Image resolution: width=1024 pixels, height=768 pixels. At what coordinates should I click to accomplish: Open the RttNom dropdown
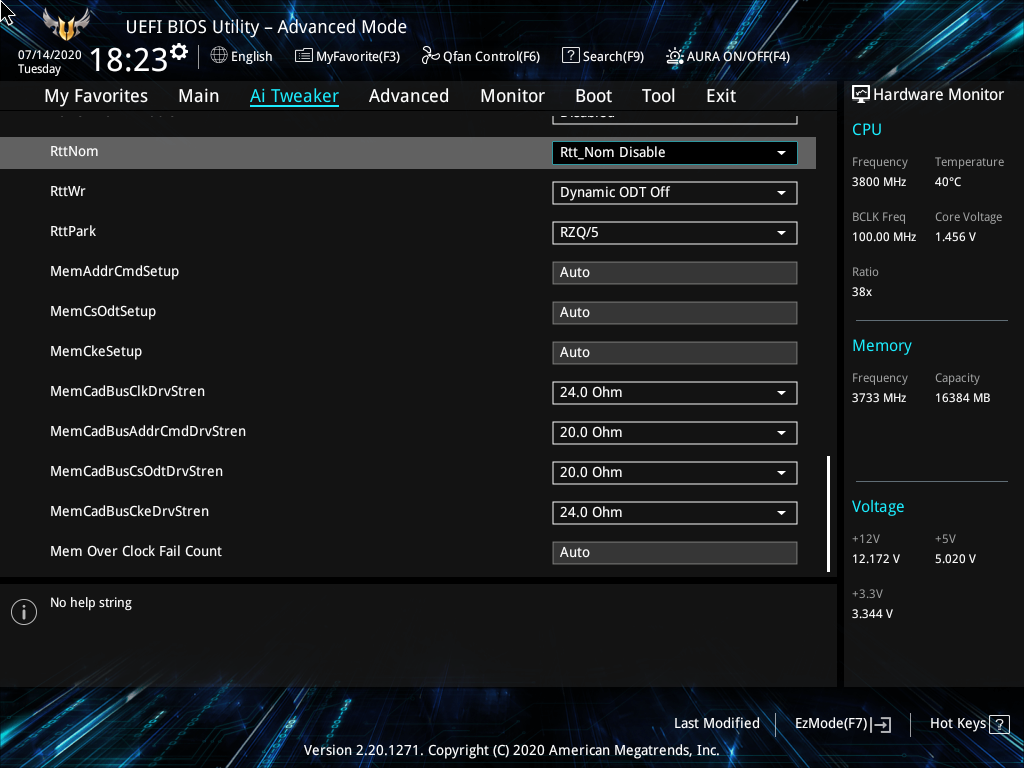[675, 153]
